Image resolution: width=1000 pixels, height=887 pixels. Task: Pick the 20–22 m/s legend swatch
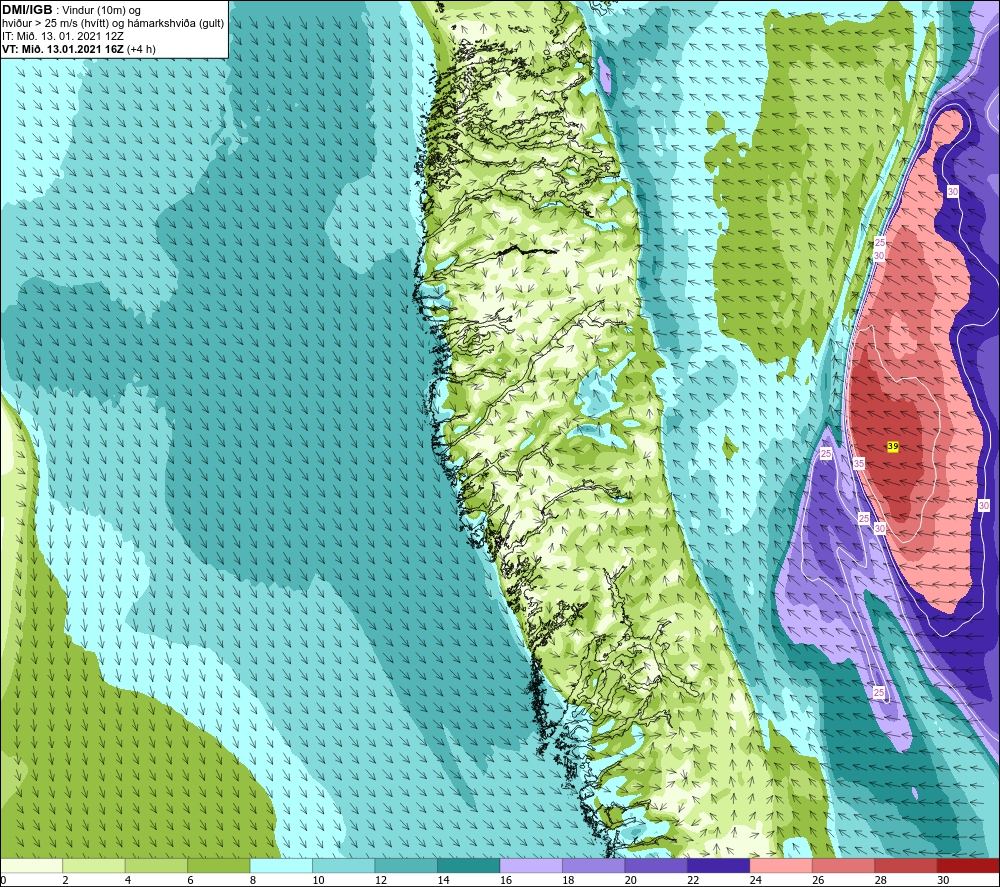click(656, 865)
